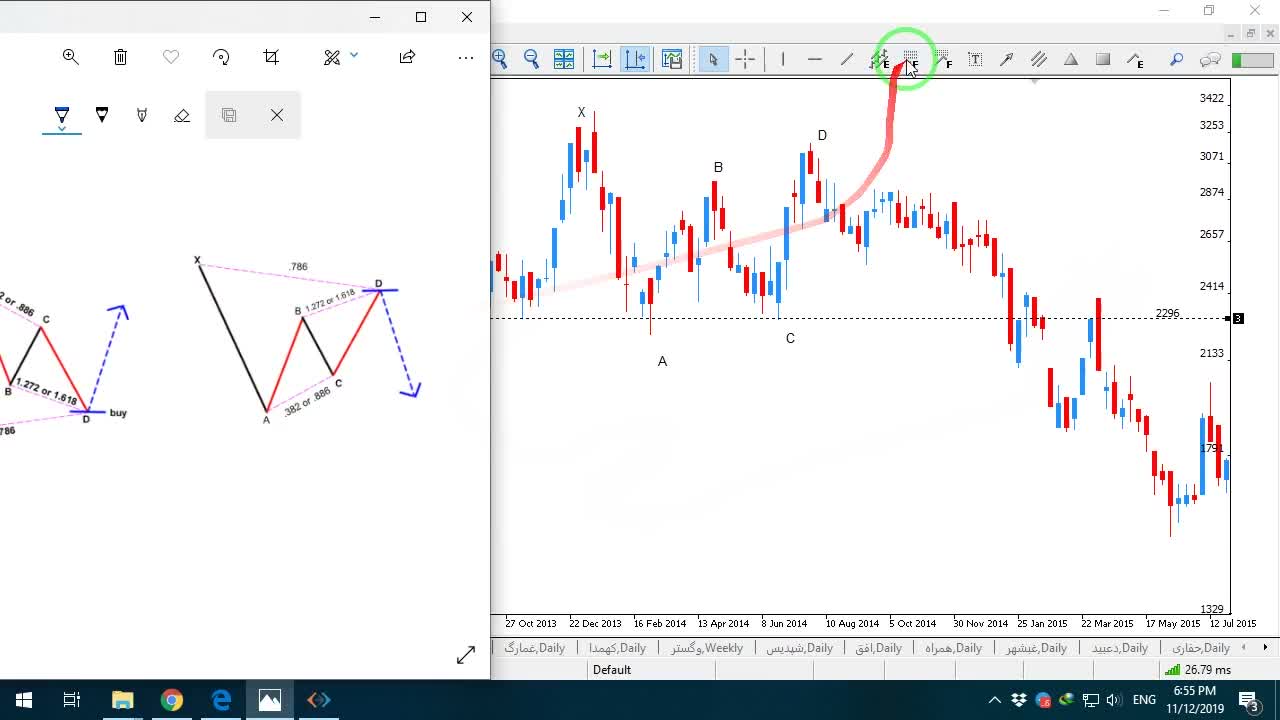
Task: Rotate the photo in Photos app
Action: pos(222,57)
